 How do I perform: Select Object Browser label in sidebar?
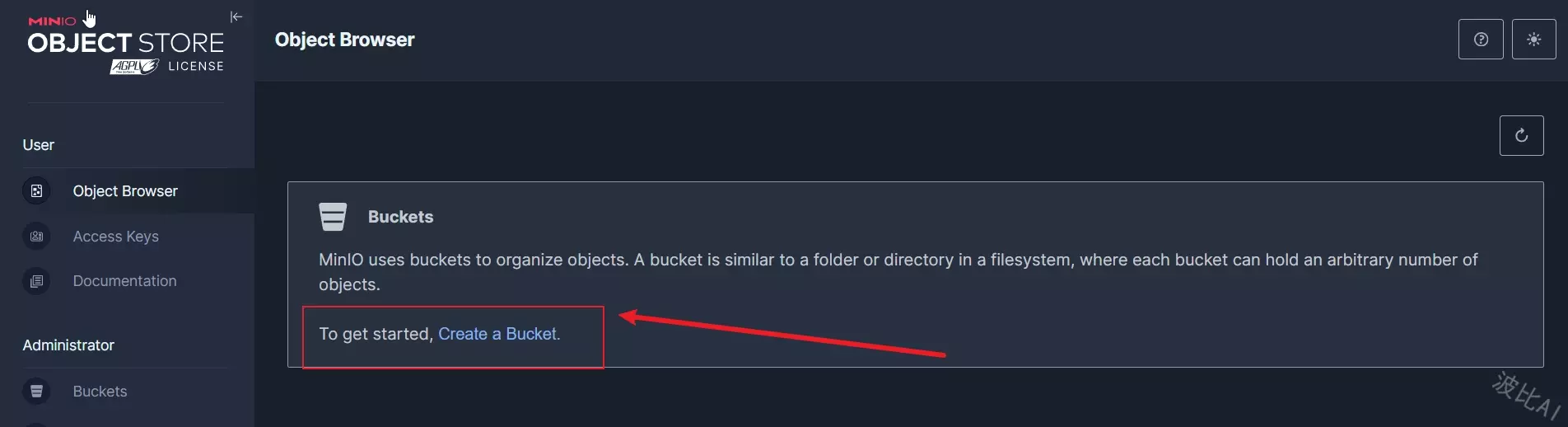pos(125,191)
